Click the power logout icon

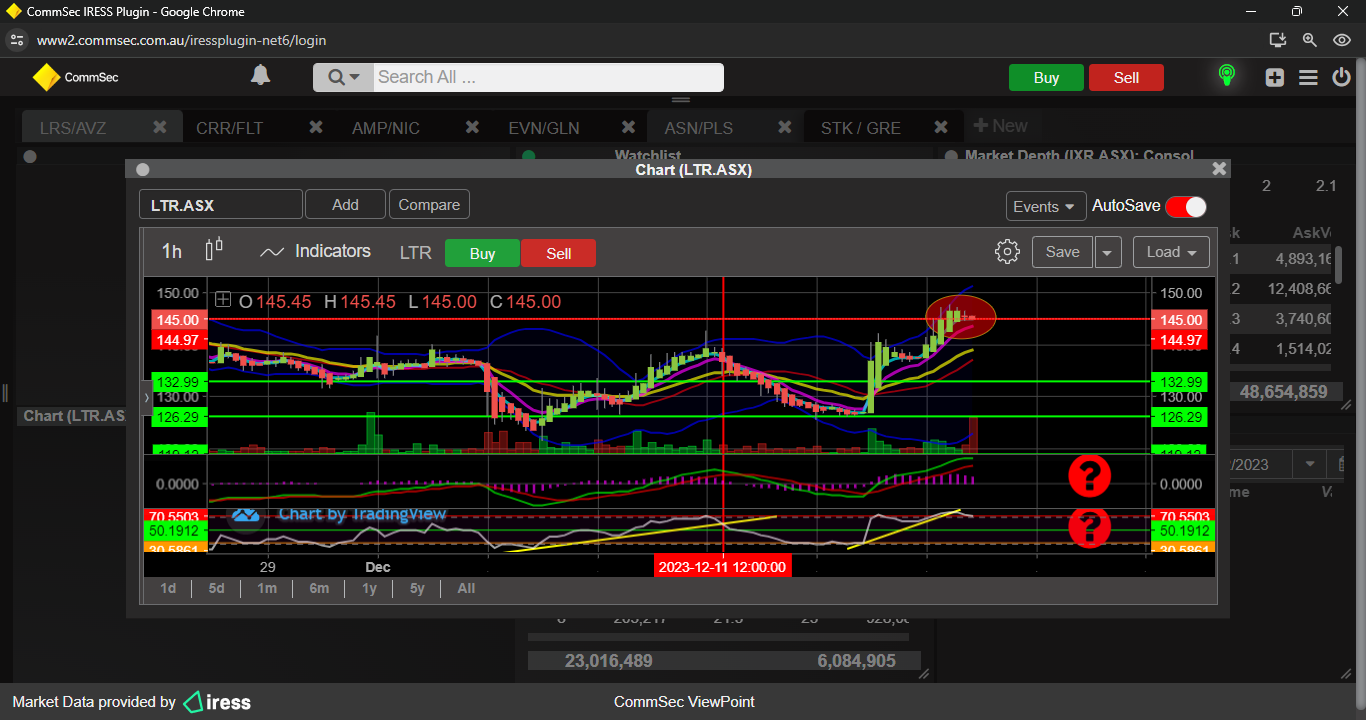pyautogui.click(x=1341, y=77)
